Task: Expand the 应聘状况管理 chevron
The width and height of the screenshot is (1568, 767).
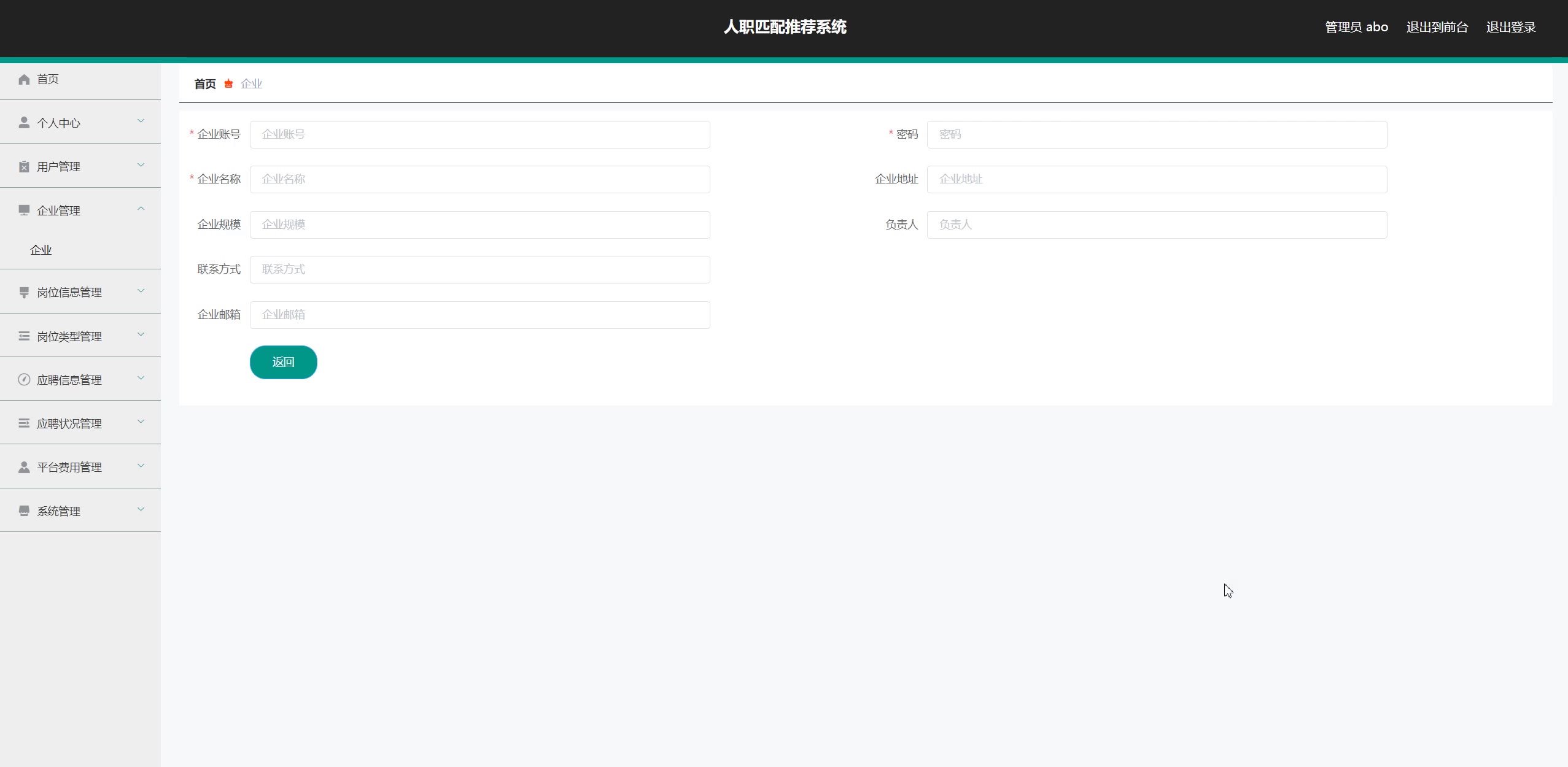Action: point(141,422)
